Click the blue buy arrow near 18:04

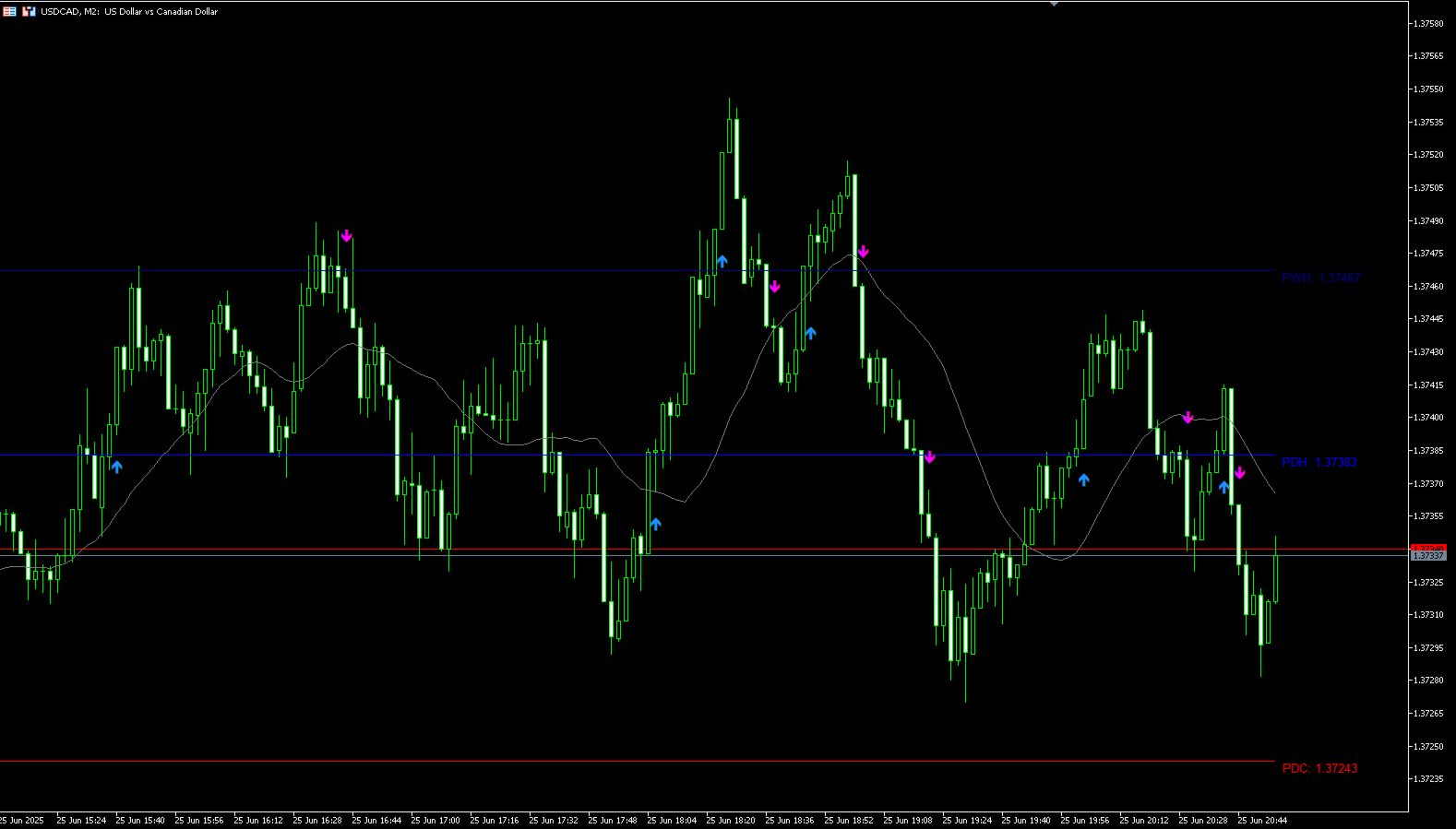coord(656,524)
